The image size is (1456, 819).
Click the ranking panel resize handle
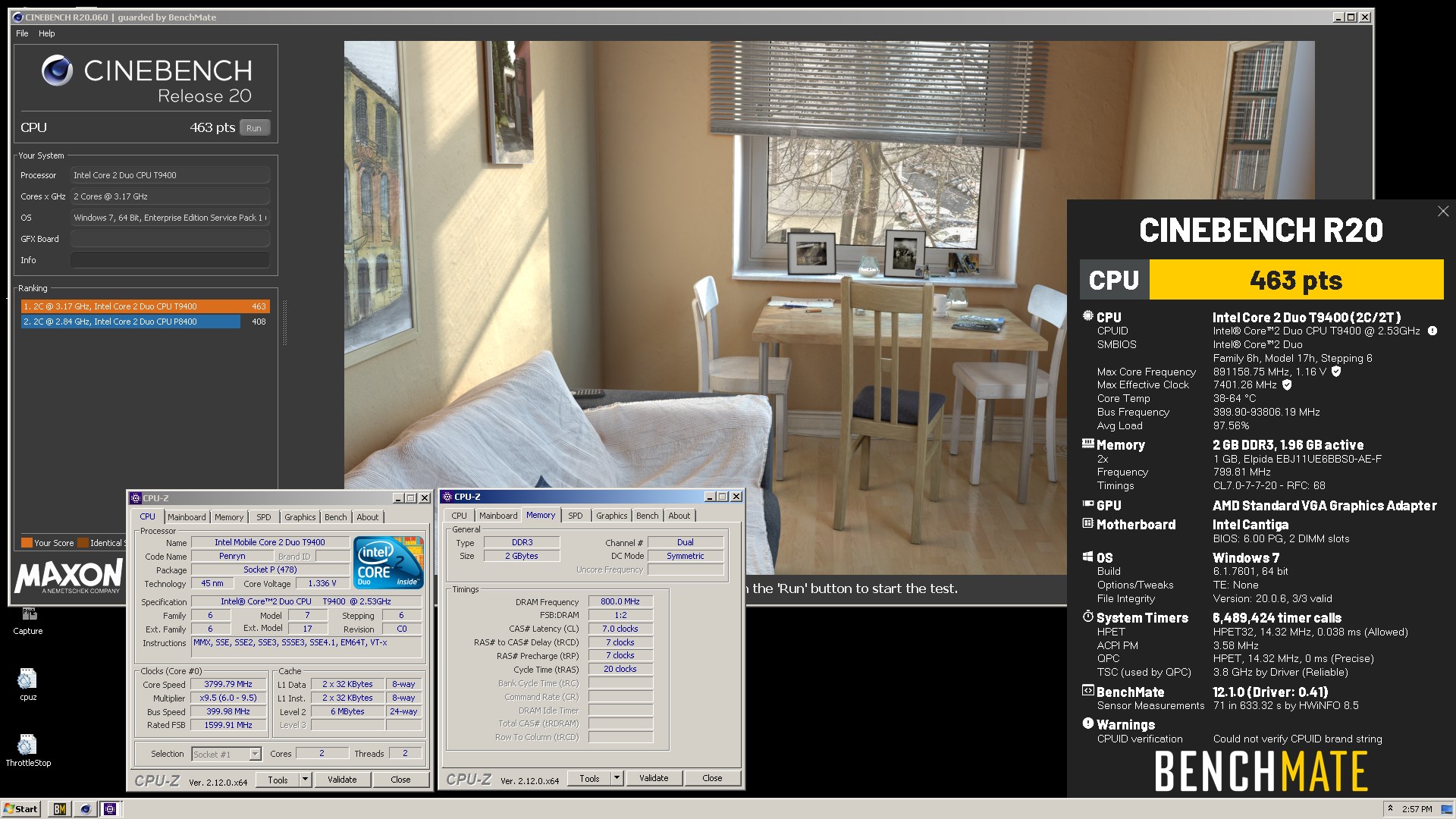[285, 322]
